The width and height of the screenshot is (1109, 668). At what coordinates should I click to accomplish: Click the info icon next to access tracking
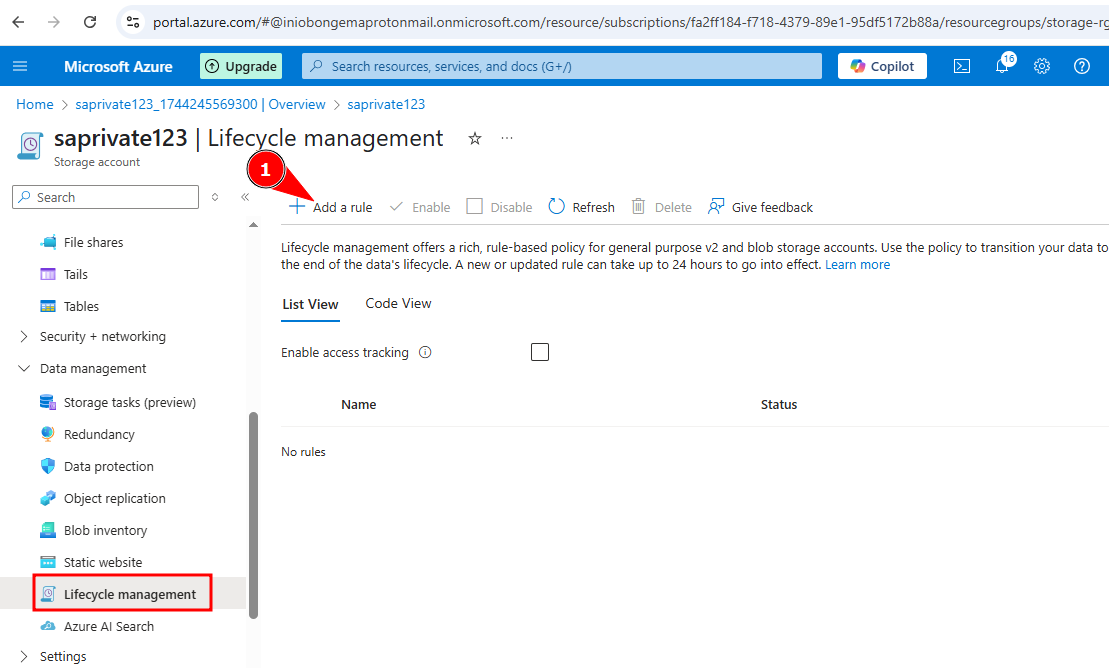point(425,352)
